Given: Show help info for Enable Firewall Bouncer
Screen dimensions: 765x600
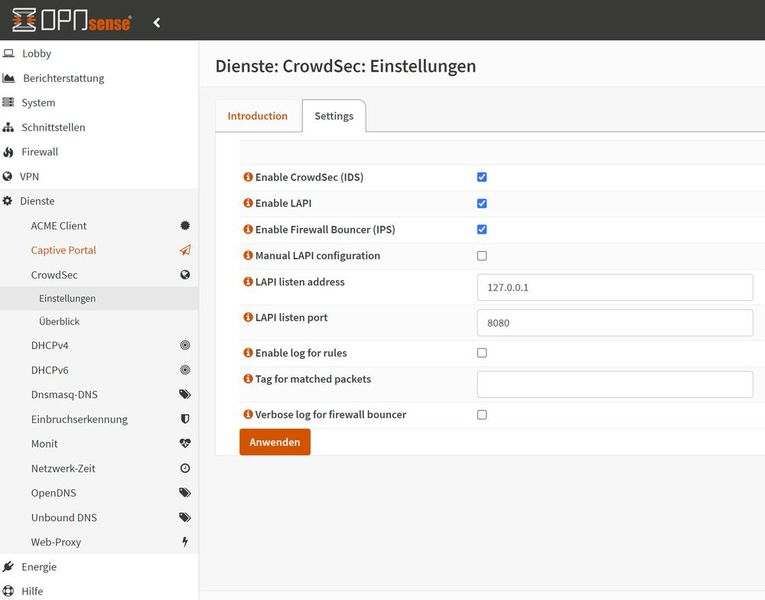Looking at the screenshot, I should click(248, 229).
